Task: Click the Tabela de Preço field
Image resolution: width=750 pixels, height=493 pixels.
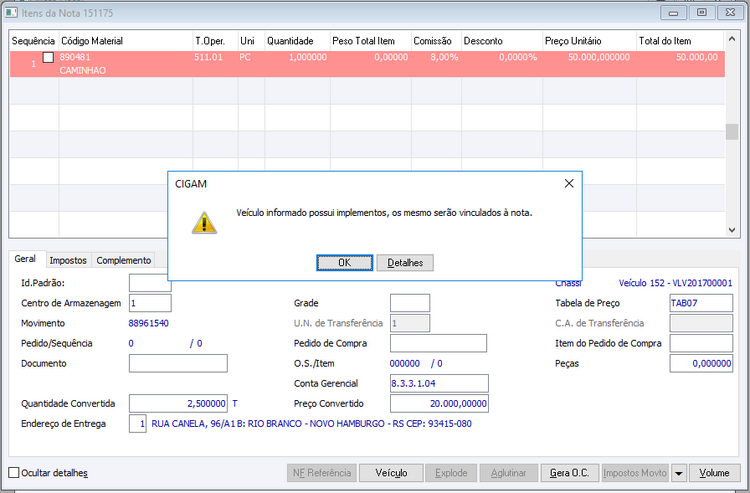Action: click(701, 303)
